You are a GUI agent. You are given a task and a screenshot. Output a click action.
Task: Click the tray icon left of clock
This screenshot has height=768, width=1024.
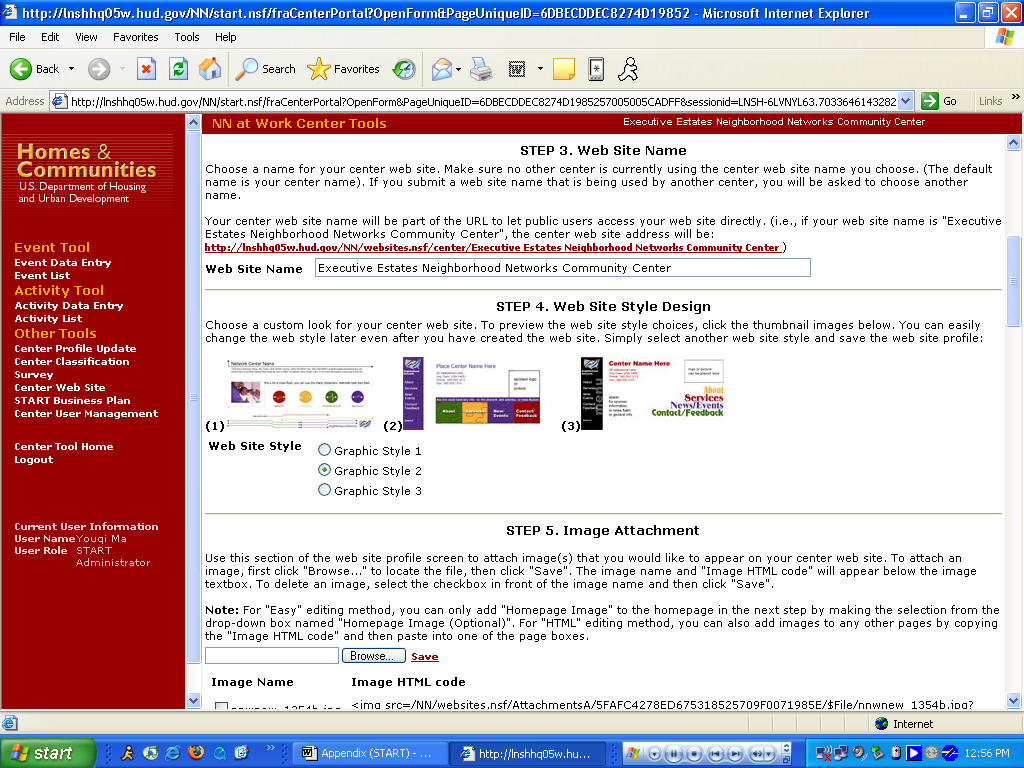(x=950, y=753)
